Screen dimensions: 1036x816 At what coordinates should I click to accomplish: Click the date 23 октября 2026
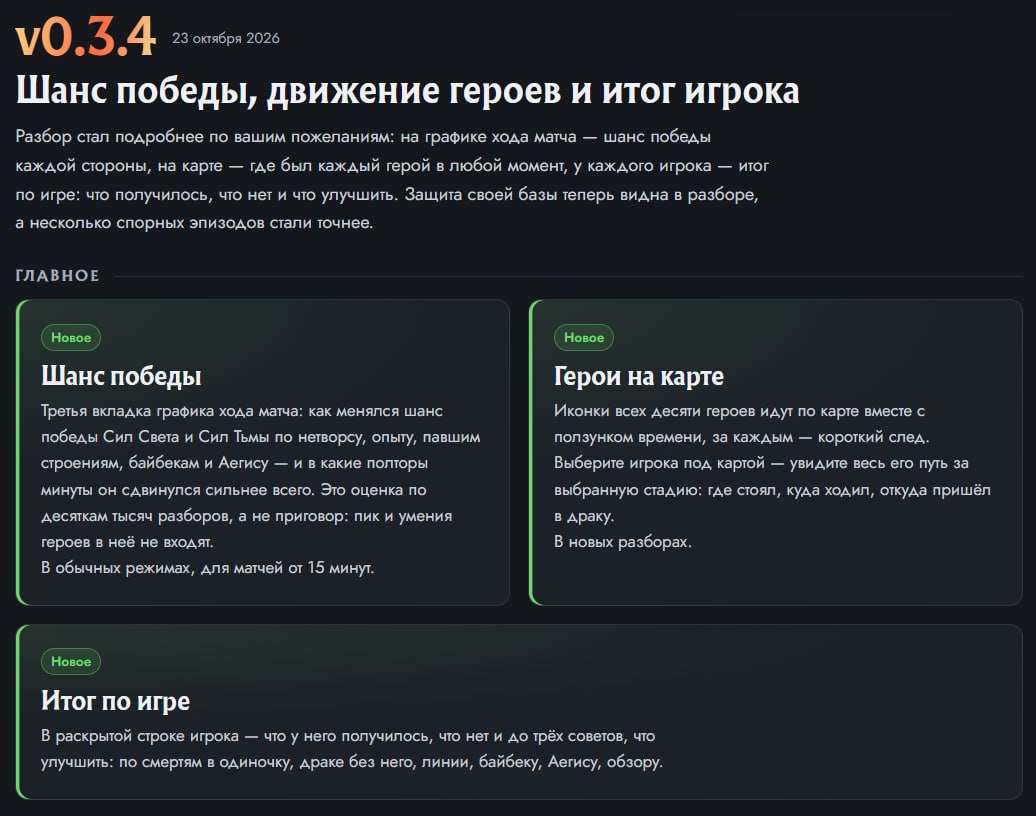226,38
